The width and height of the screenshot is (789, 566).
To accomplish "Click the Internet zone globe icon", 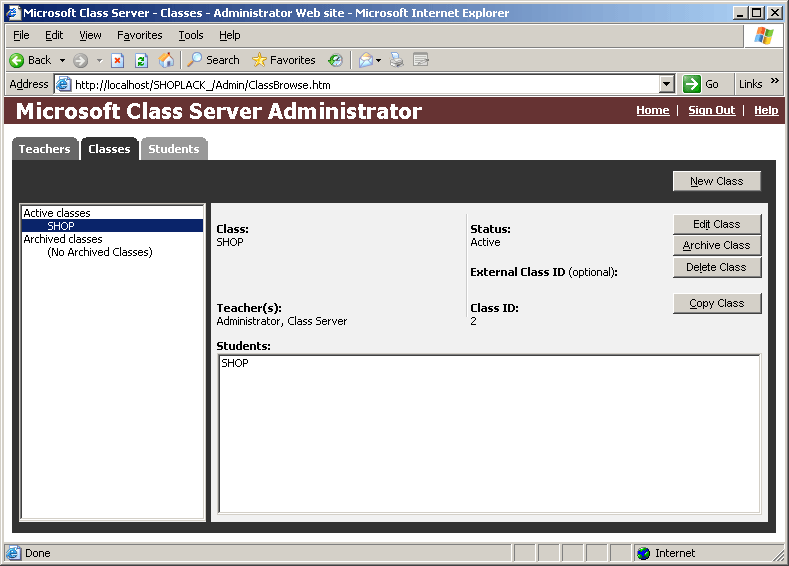I will tap(644, 553).
